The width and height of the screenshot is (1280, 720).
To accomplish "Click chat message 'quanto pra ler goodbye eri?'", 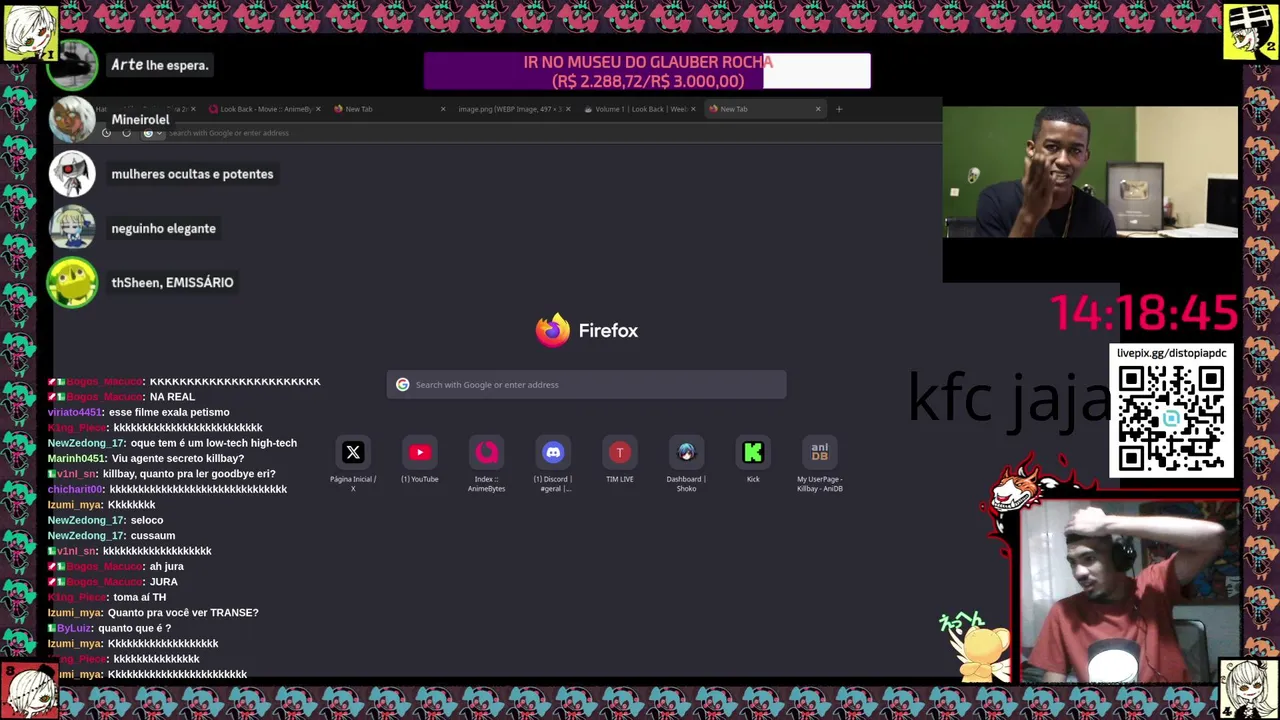I will [189, 474].
